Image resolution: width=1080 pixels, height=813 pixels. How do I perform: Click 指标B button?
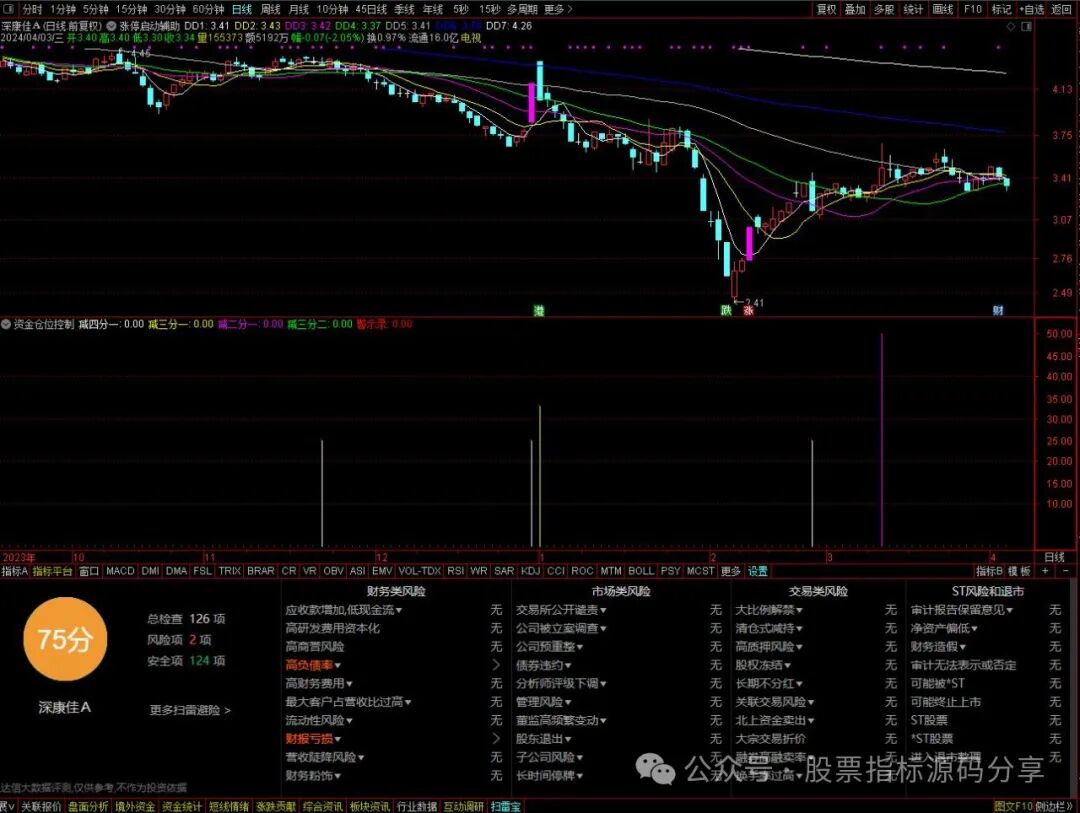pos(989,571)
